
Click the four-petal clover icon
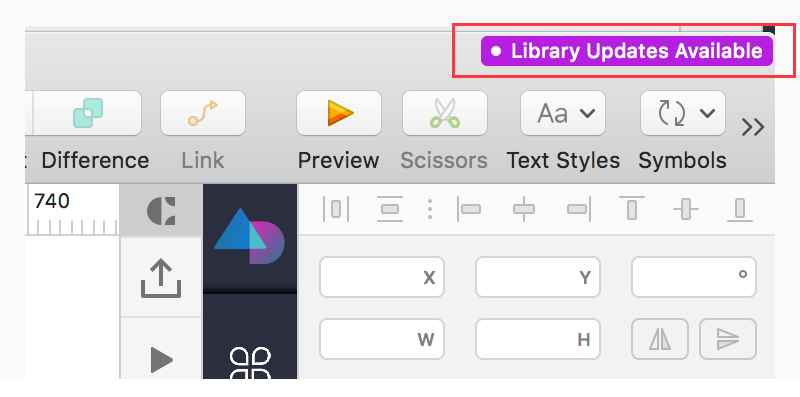click(249, 363)
